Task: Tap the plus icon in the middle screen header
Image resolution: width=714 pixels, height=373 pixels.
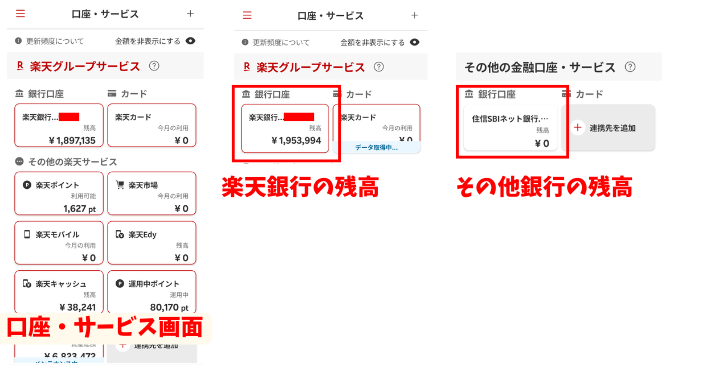Action: coord(414,15)
